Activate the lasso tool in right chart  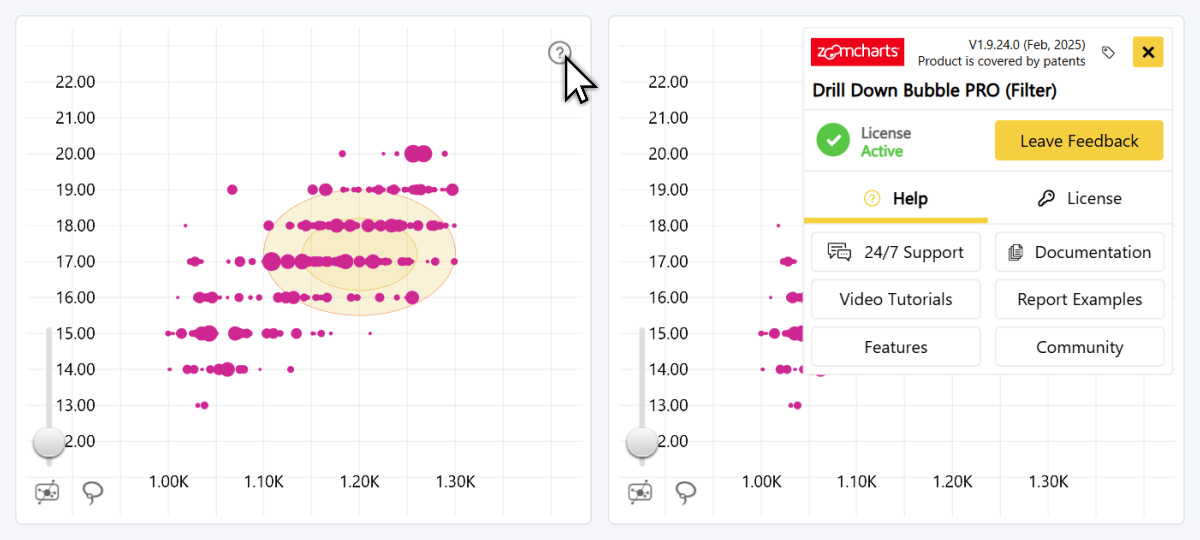point(686,492)
